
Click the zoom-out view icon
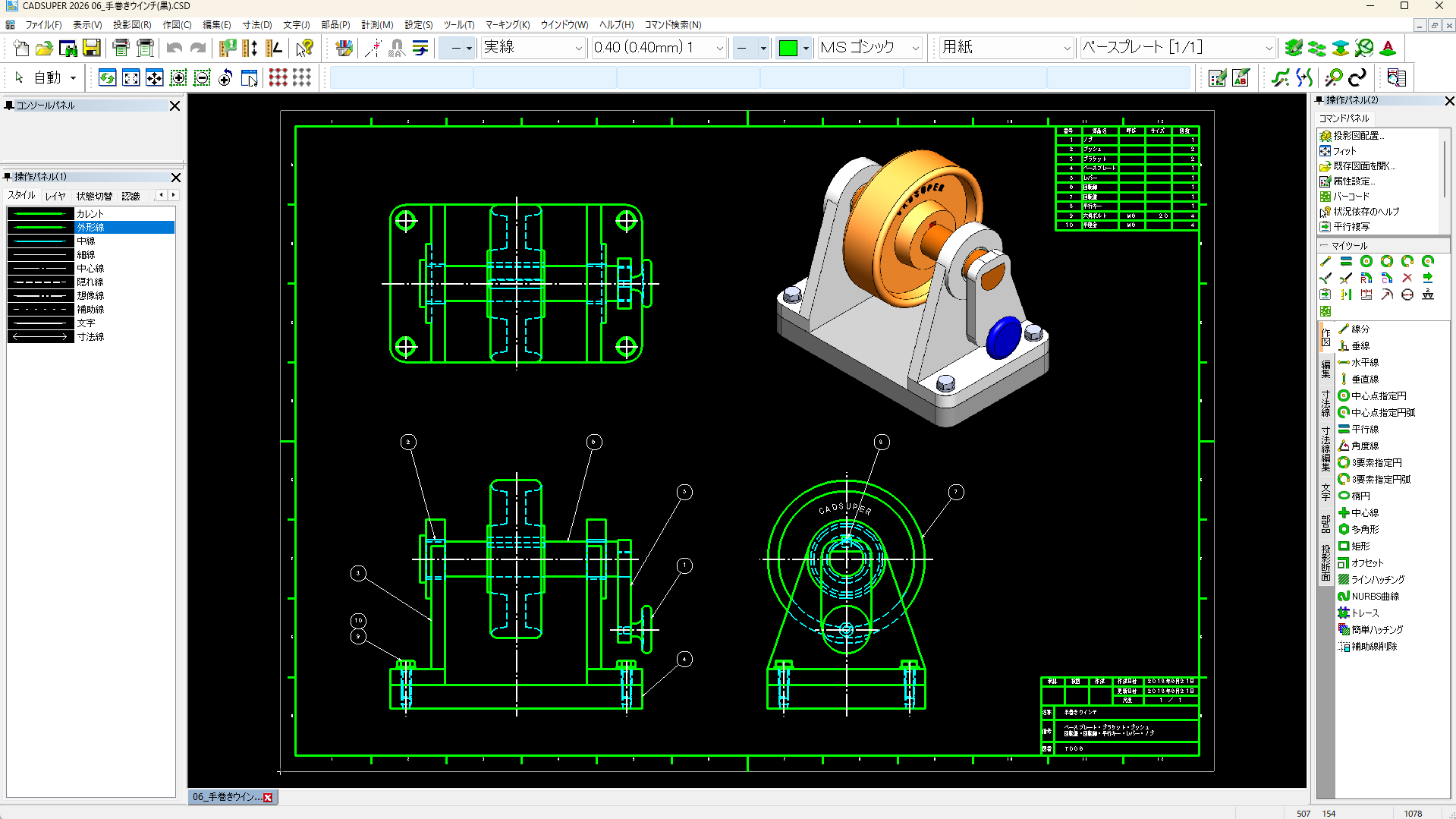[x=202, y=77]
